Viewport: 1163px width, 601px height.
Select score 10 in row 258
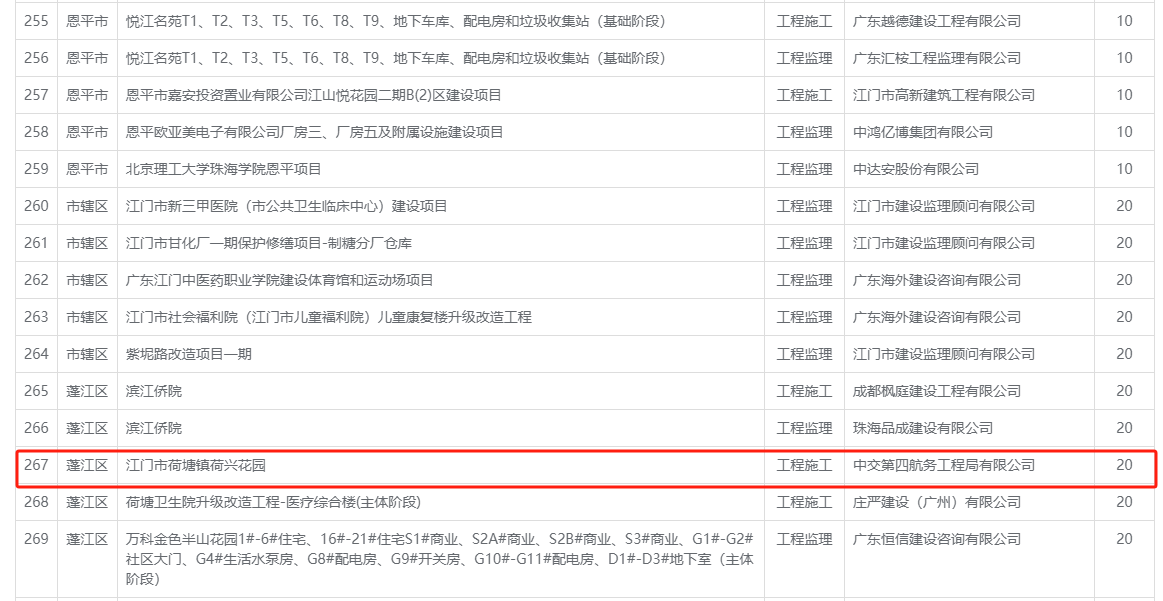pyautogui.click(x=1124, y=132)
